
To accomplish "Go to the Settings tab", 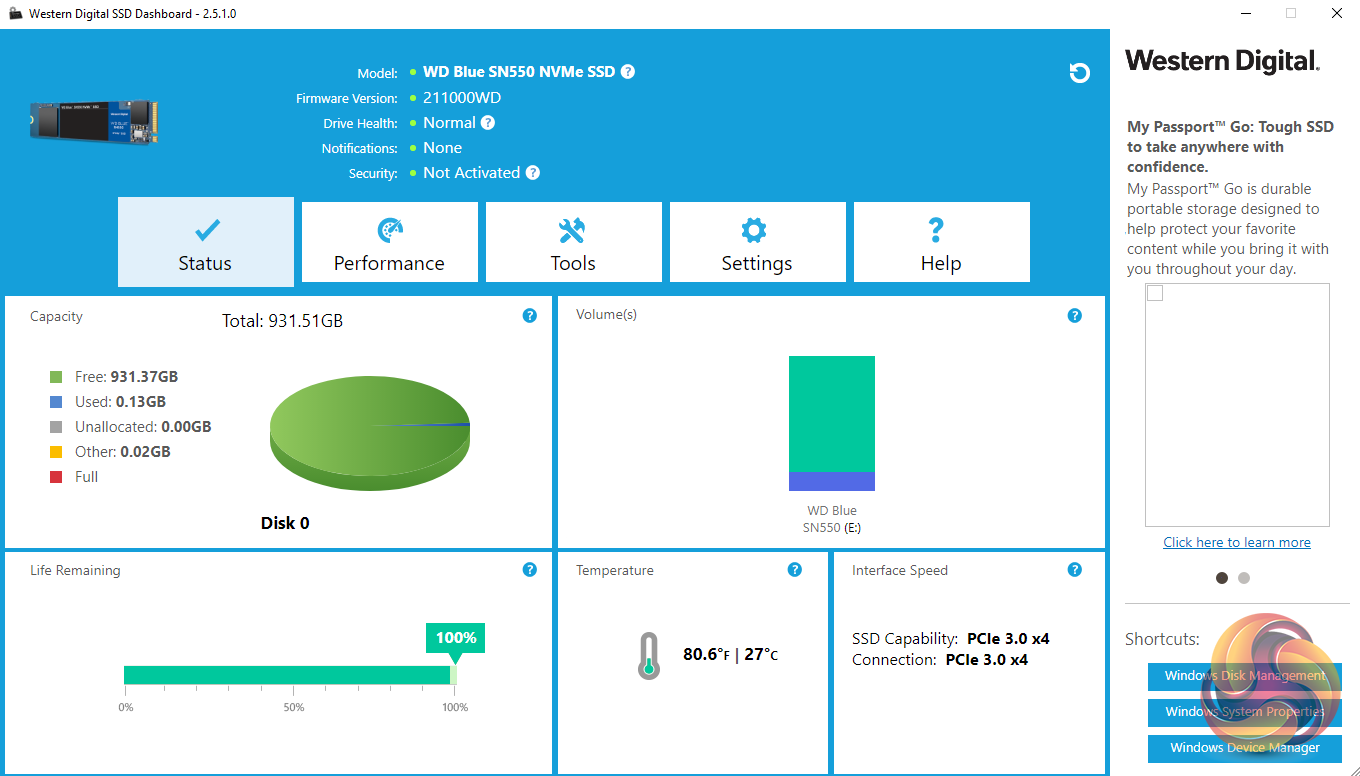I will [758, 242].
